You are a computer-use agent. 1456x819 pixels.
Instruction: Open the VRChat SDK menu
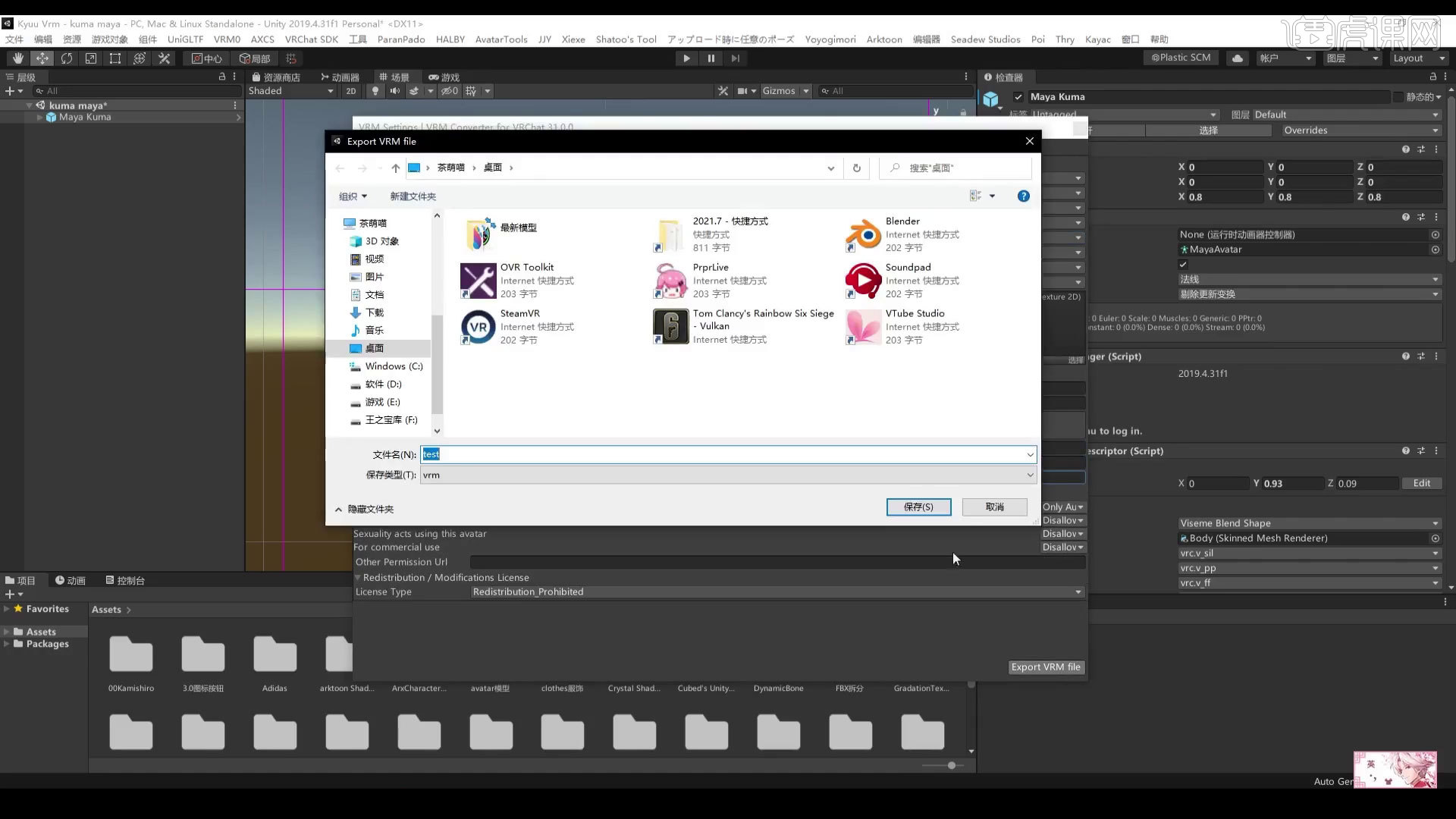click(312, 39)
